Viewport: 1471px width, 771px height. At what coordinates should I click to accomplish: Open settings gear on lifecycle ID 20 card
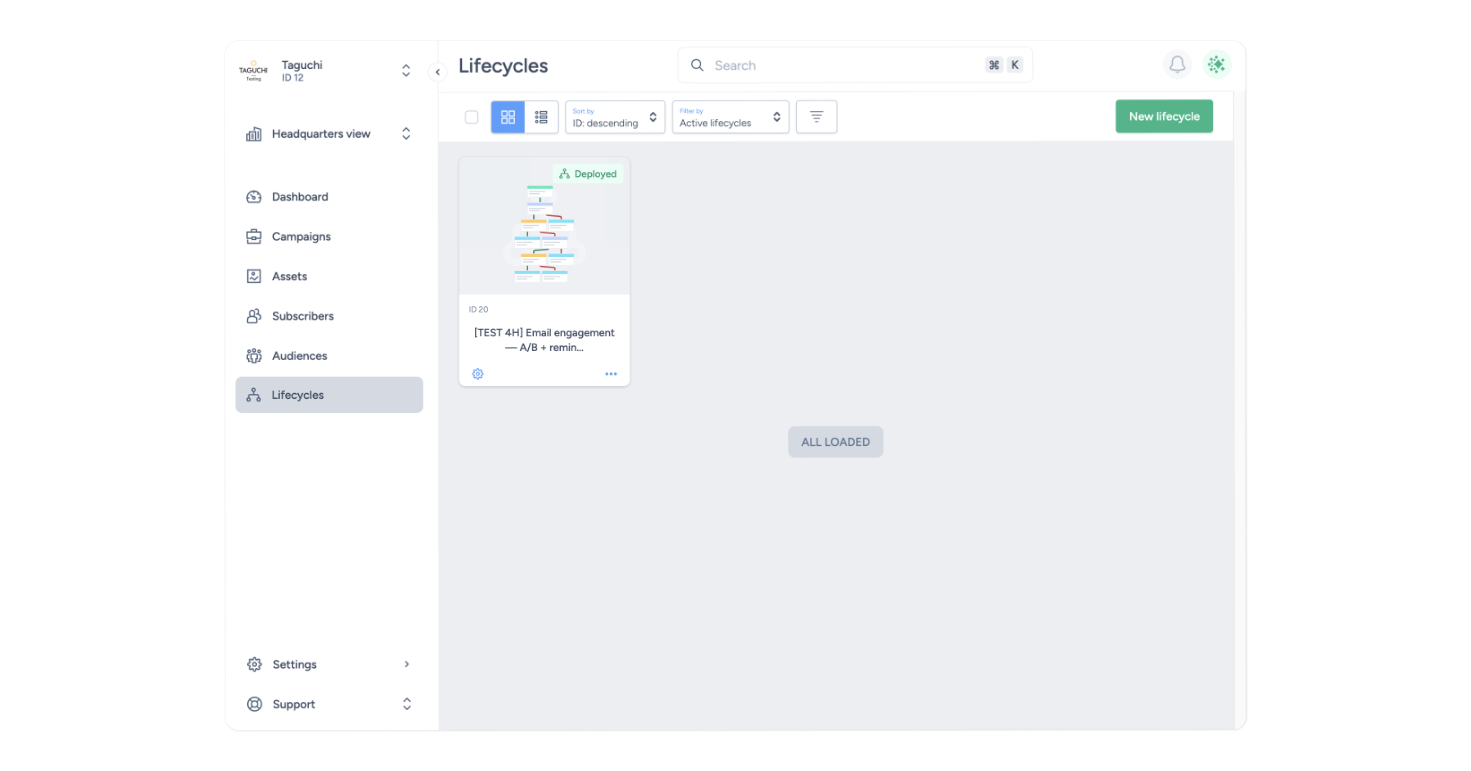click(x=478, y=374)
